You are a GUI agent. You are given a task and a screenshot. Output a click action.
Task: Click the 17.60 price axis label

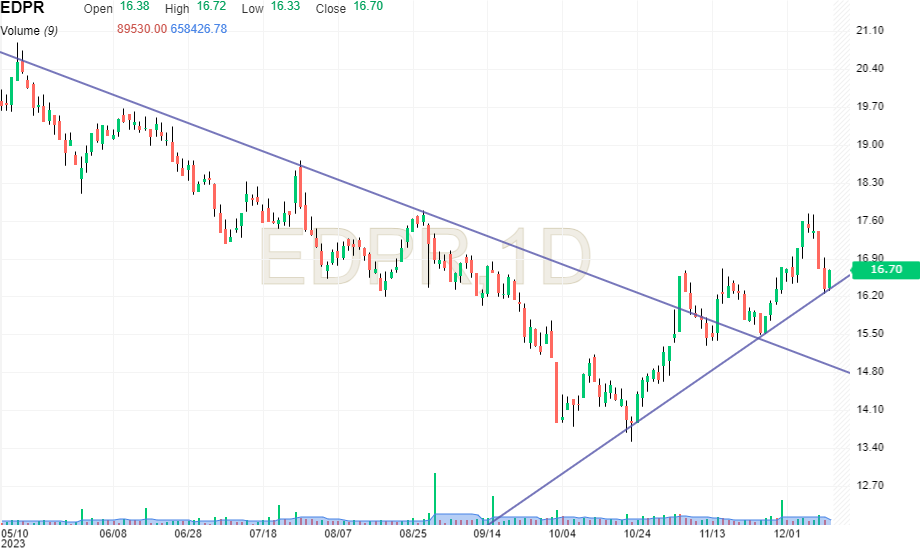pos(870,221)
